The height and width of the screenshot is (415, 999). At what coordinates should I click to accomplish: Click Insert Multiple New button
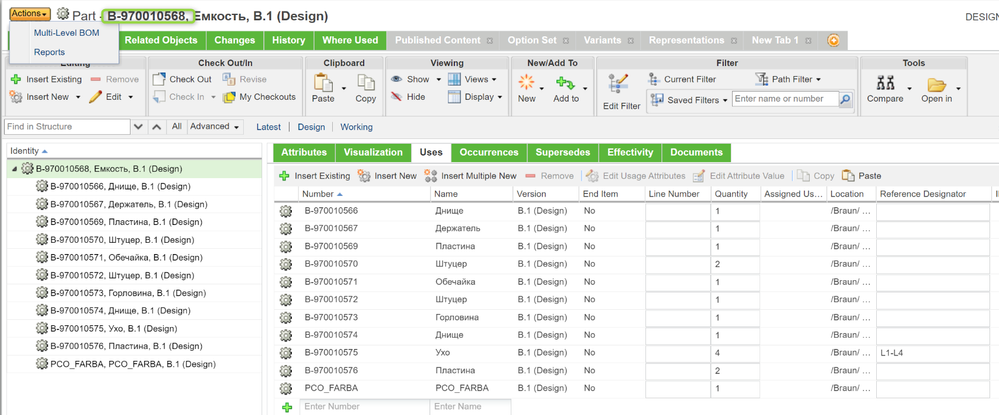pos(471,176)
